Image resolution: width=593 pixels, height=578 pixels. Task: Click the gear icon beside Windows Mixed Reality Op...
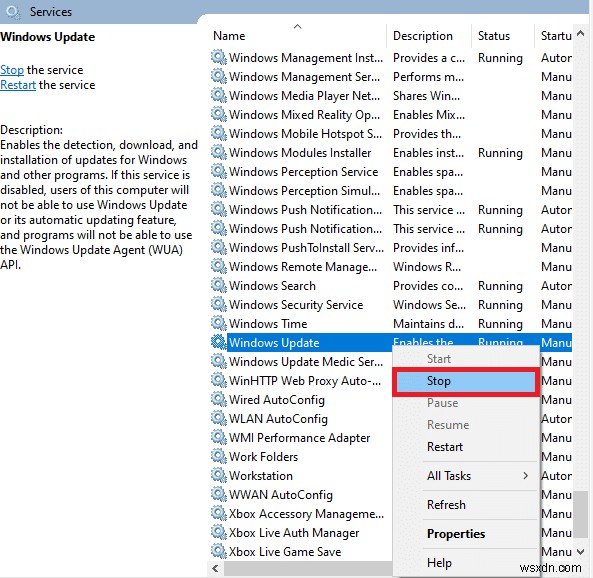click(x=219, y=114)
